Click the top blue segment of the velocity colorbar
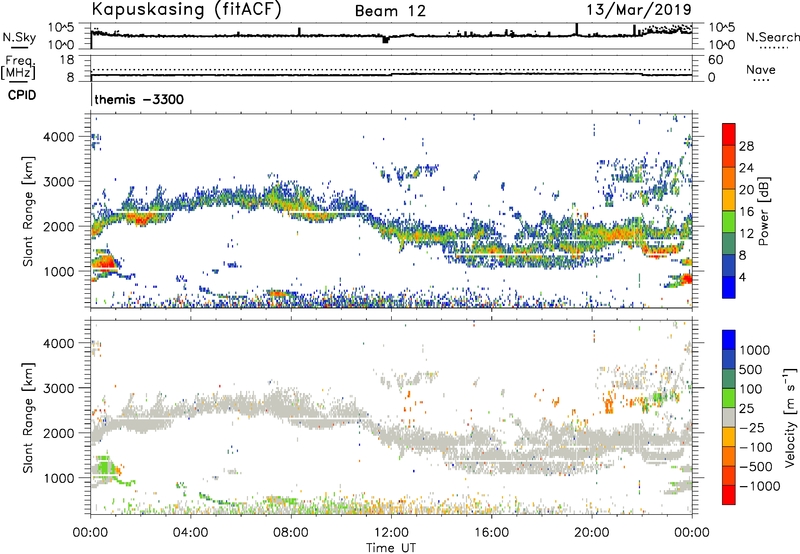 pyautogui.click(x=729, y=340)
